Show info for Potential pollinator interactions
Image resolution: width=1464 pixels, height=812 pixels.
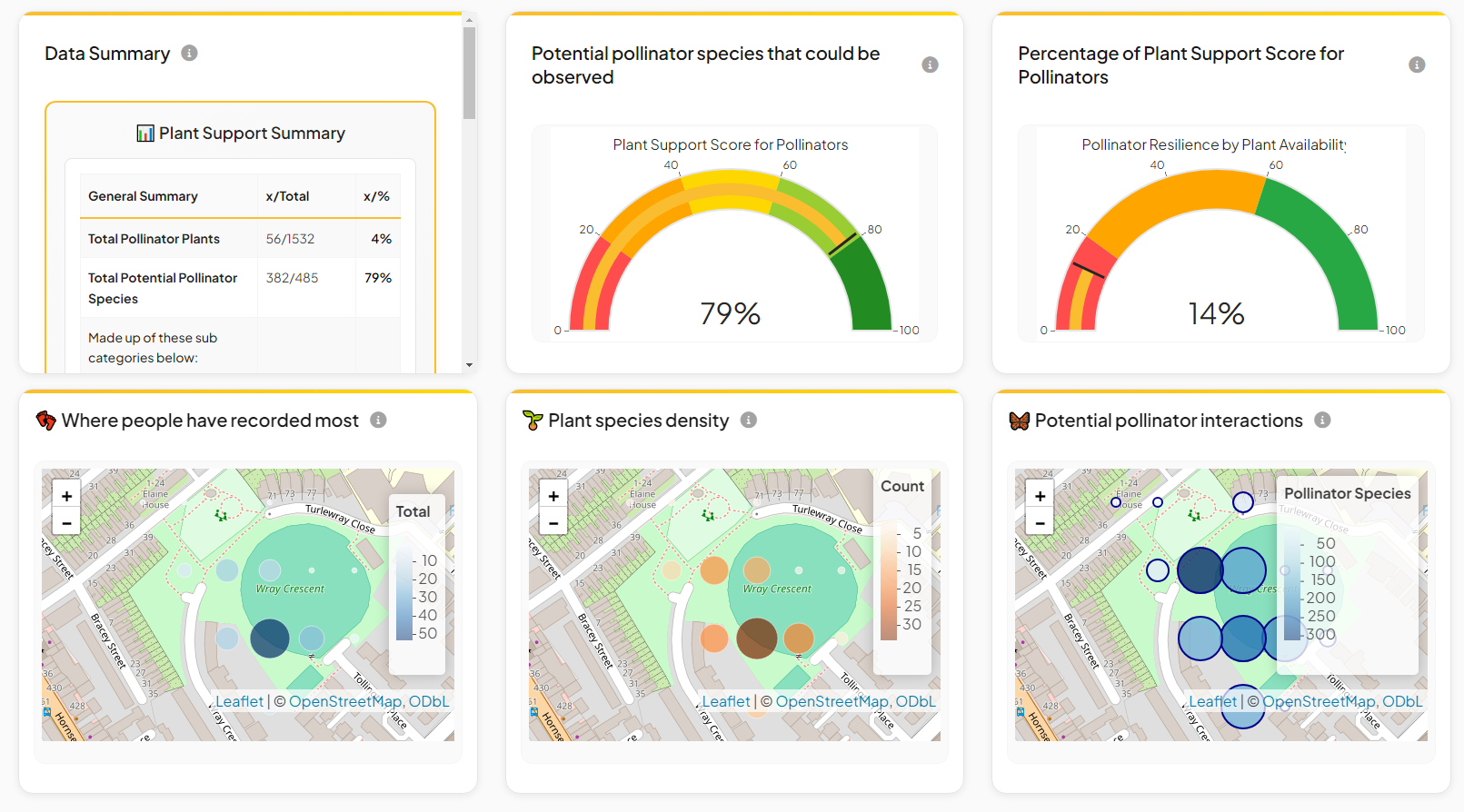pyautogui.click(x=1322, y=421)
